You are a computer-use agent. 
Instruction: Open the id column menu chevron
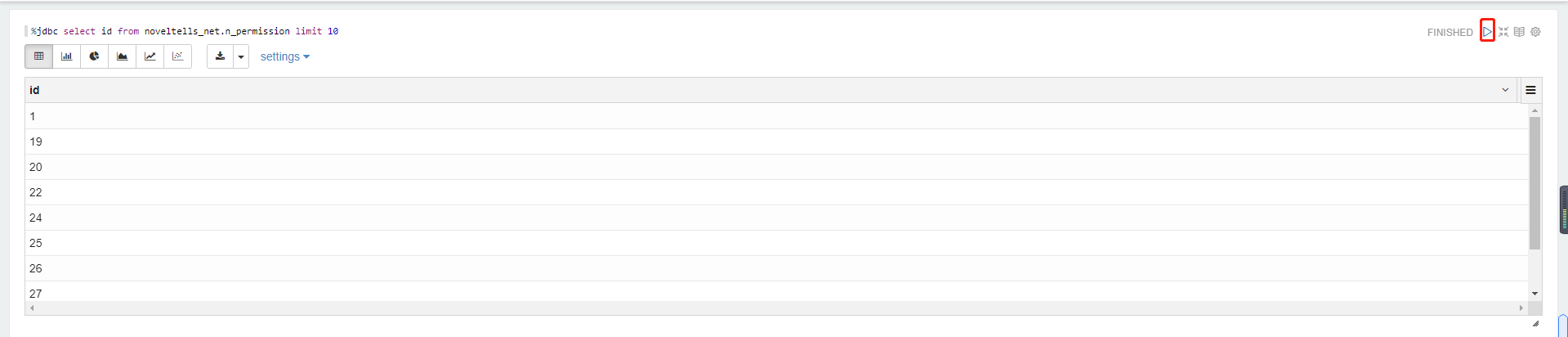(x=1505, y=90)
